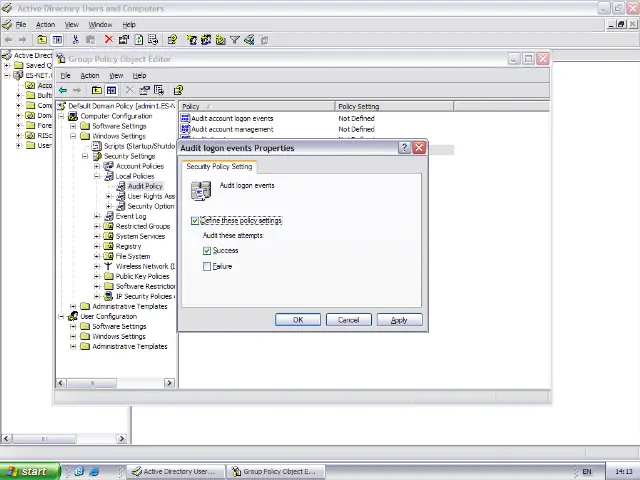The height and width of the screenshot is (480, 640).
Task: Open View menu in Group Policy Editor
Action: [x=116, y=76]
